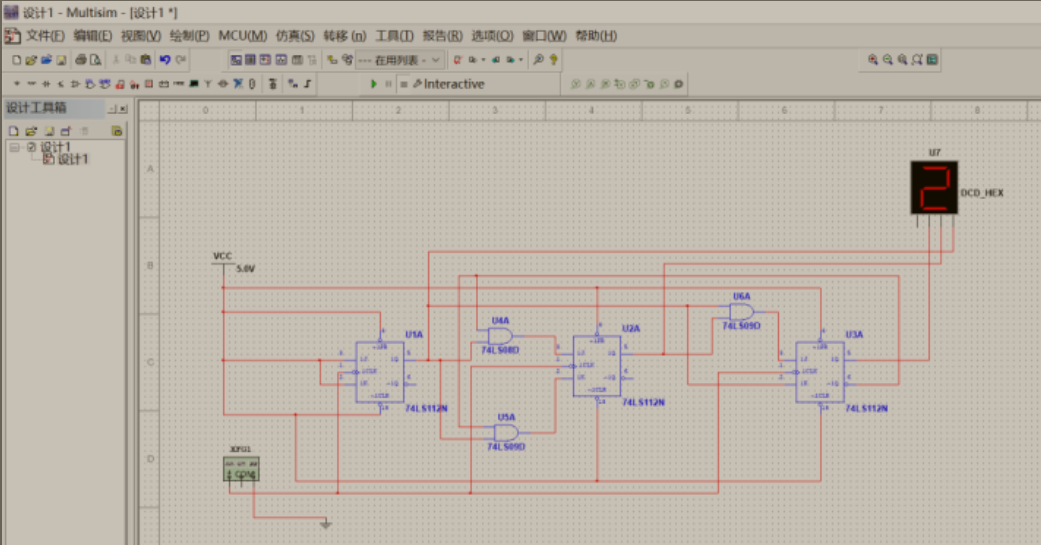Place a Basic resistor component

pos(31,84)
